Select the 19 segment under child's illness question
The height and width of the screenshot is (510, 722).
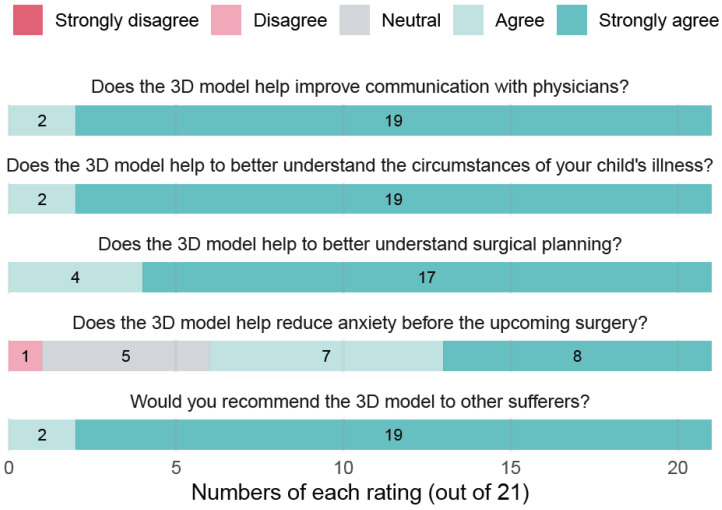pos(394,199)
